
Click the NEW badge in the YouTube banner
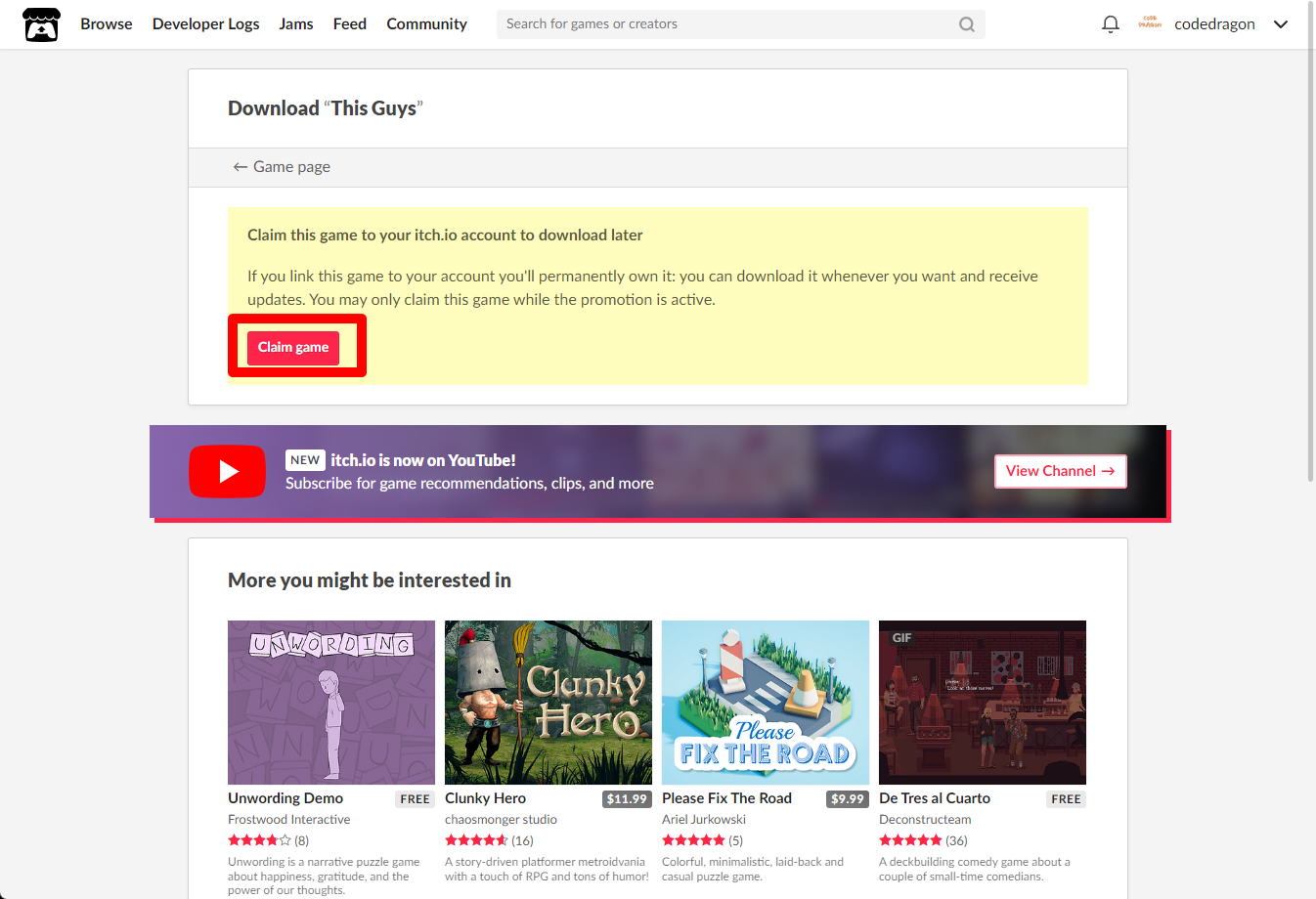(x=305, y=460)
